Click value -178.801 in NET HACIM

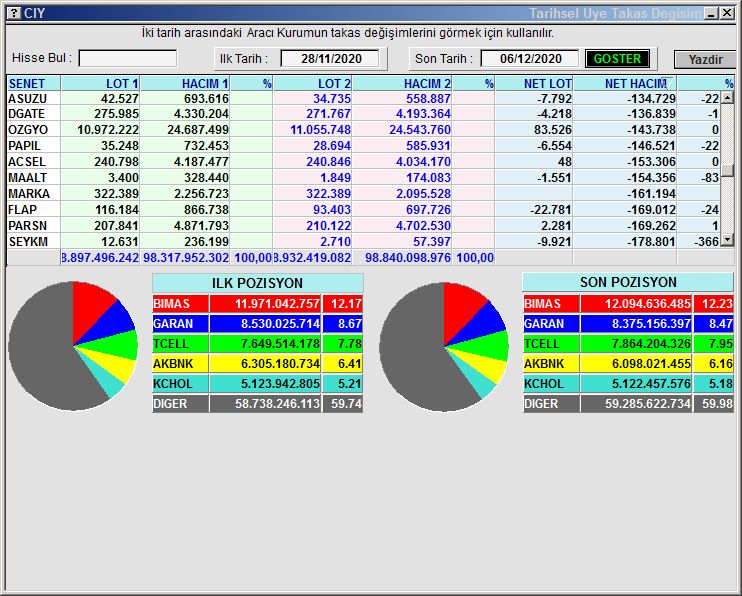(x=651, y=241)
